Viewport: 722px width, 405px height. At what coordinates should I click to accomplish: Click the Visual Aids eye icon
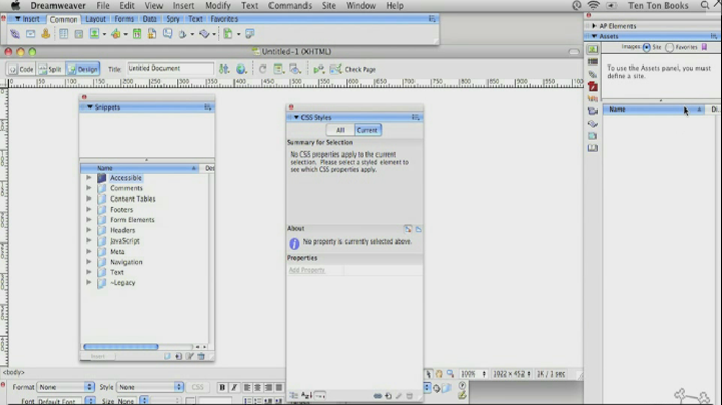295,69
